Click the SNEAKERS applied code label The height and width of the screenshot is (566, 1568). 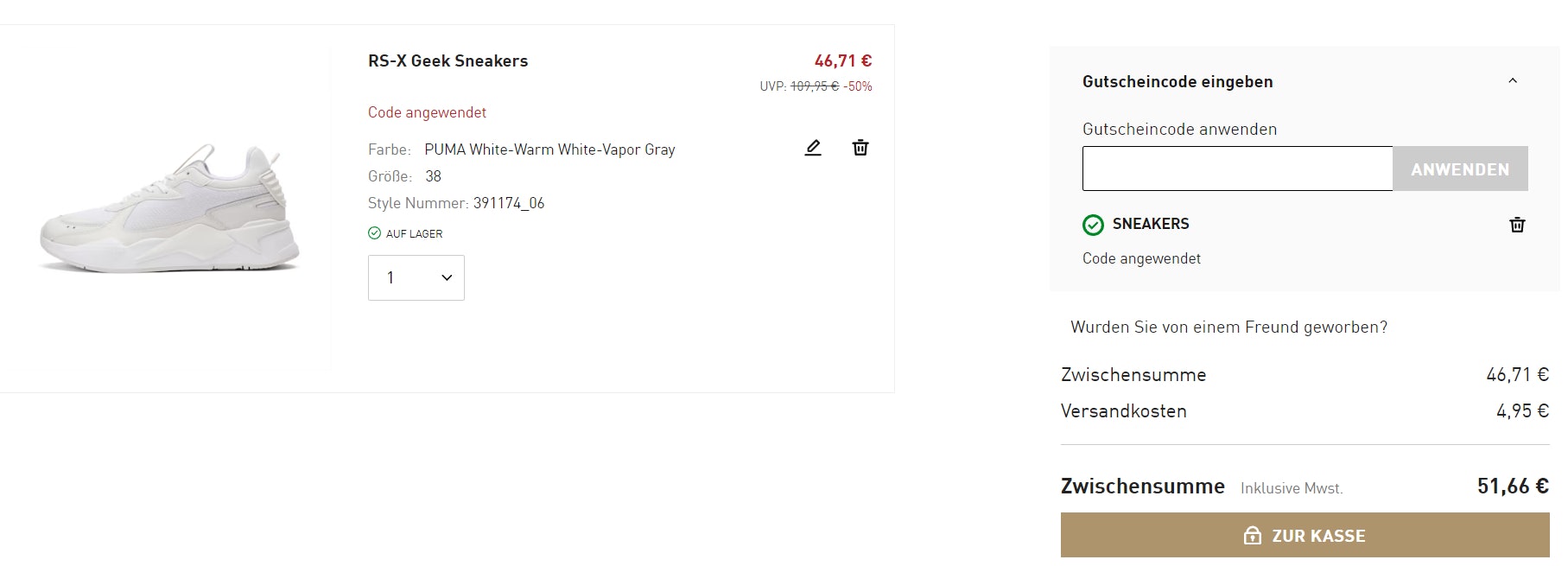[x=1150, y=224]
